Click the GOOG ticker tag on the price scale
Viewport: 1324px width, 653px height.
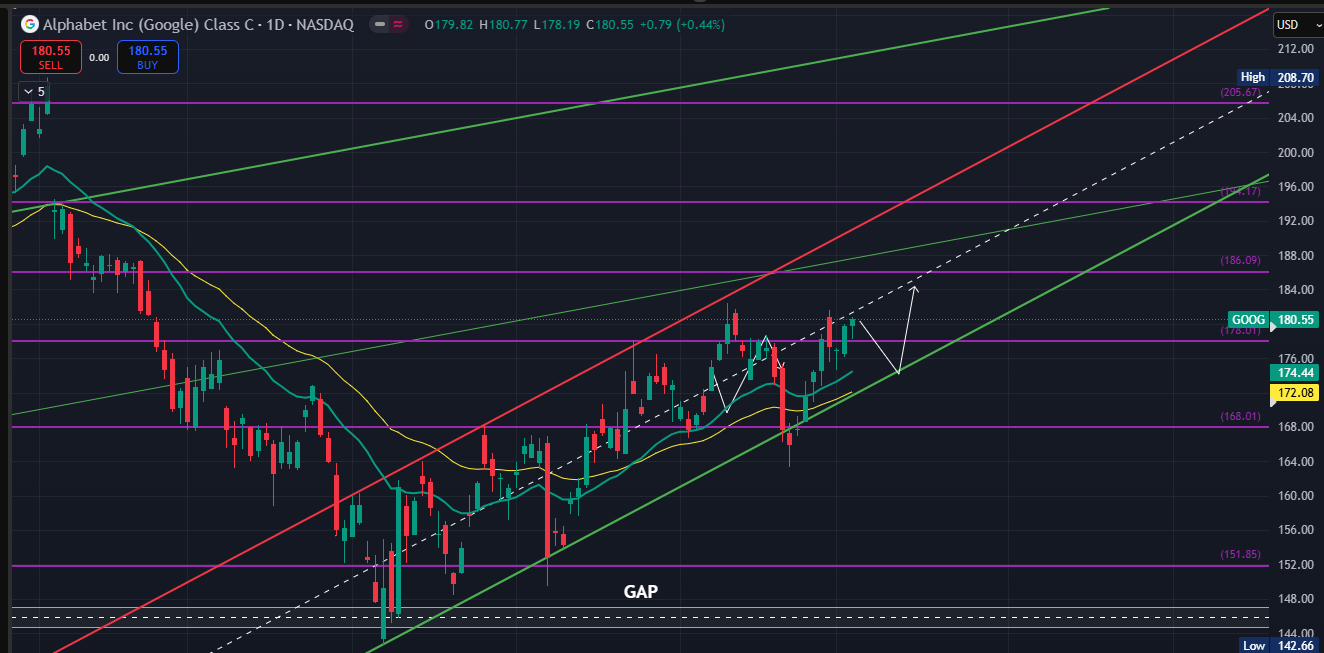tap(1248, 320)
